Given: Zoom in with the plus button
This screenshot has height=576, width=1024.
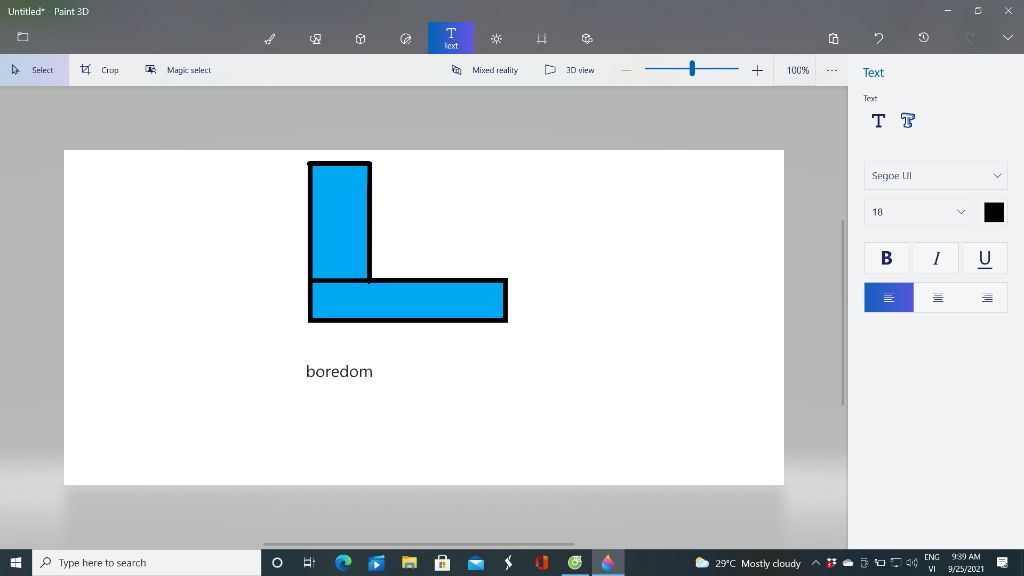Looking at the screenshot, I should tap(757, 70).
